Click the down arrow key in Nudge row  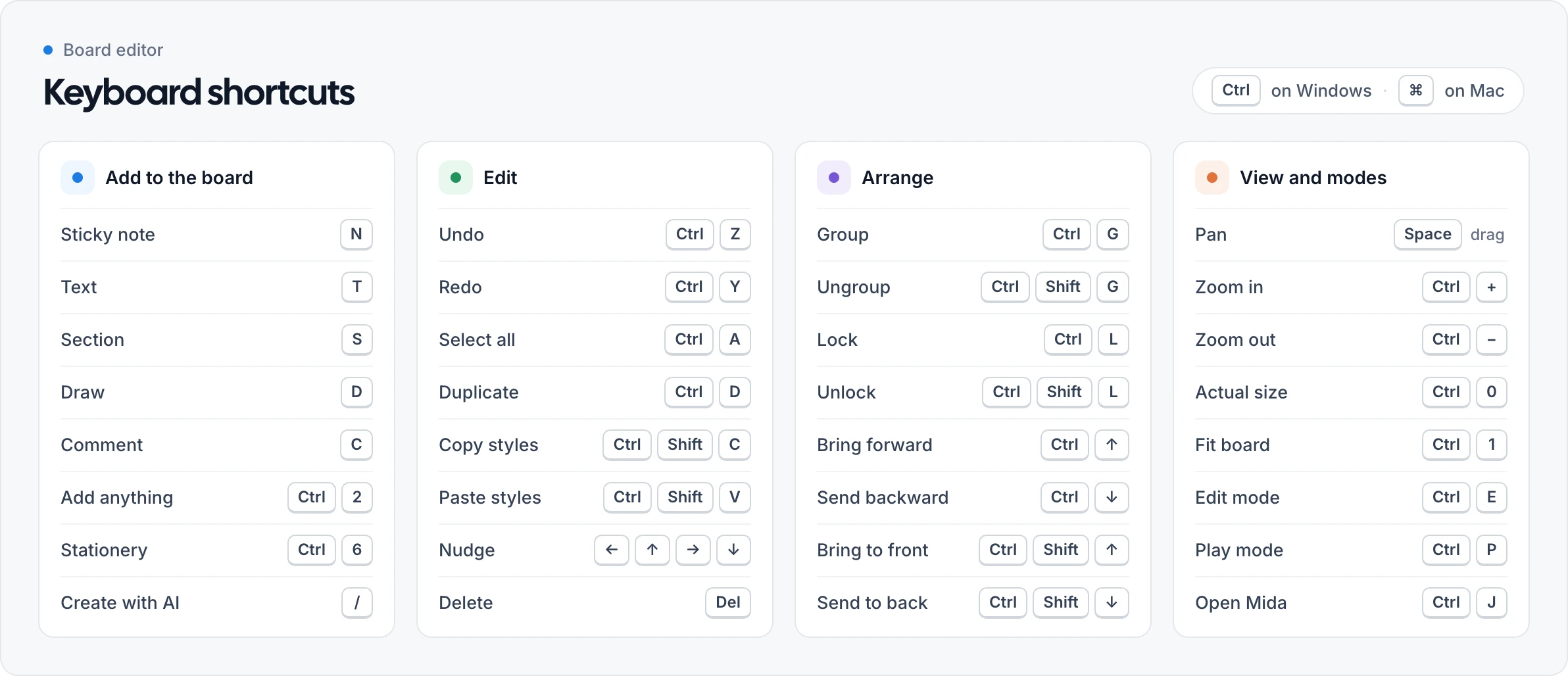pos(734,550)
